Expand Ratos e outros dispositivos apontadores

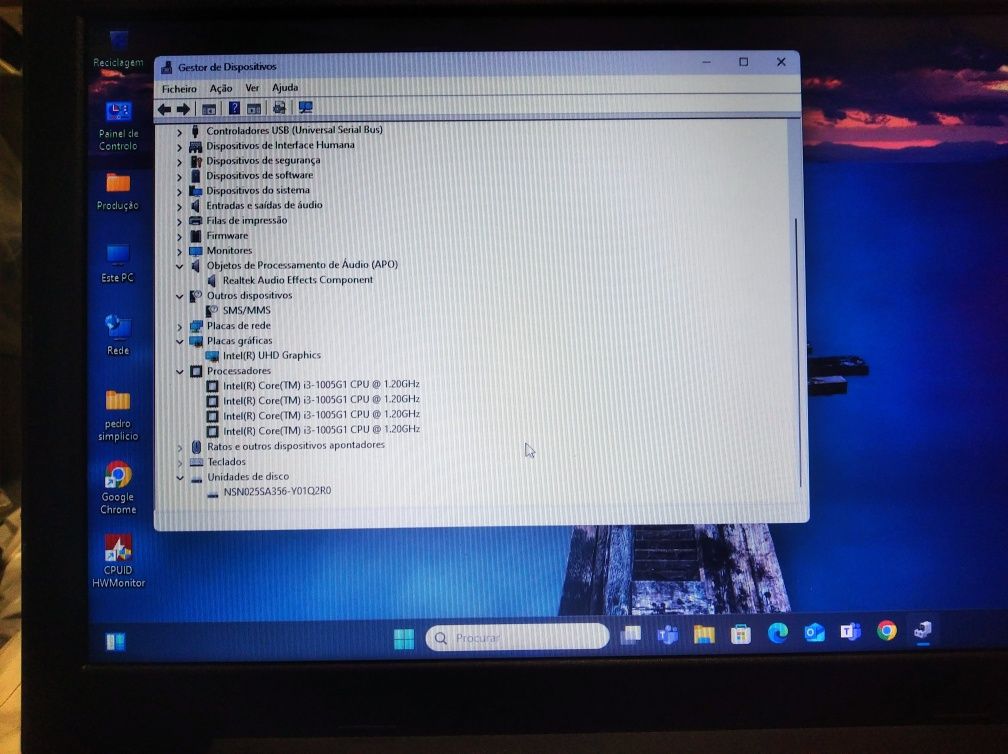pyautogui.click(x=179, y=447)
